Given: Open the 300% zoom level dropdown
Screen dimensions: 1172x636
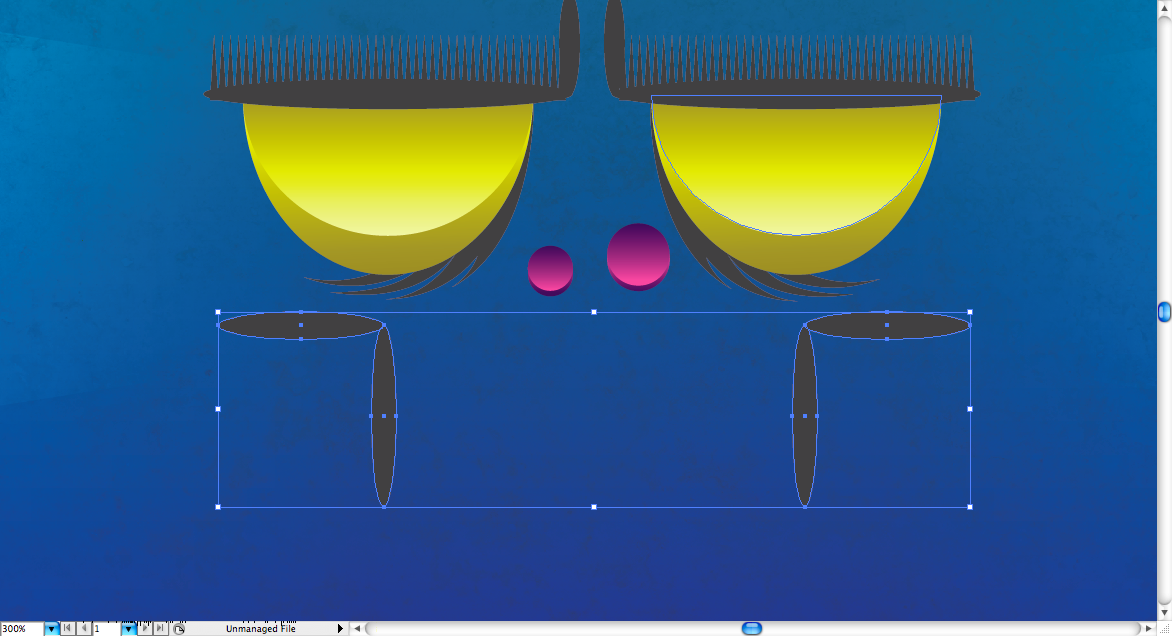Looking at the screenshot, I should click(51, 629).
